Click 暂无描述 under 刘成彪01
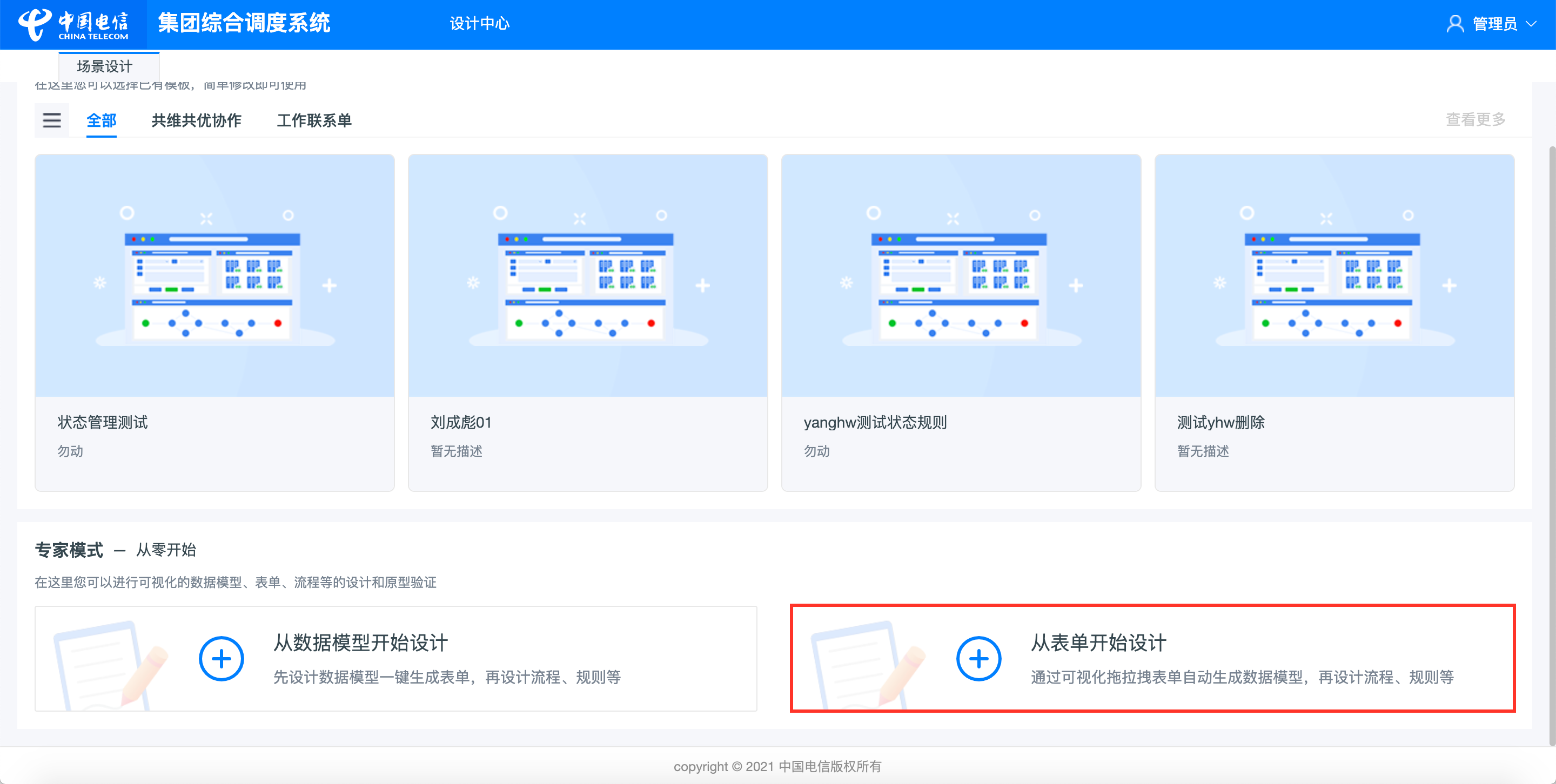The height and width of the screenshot is (784, 1556). pyautogui.click(x=457, y=451)
